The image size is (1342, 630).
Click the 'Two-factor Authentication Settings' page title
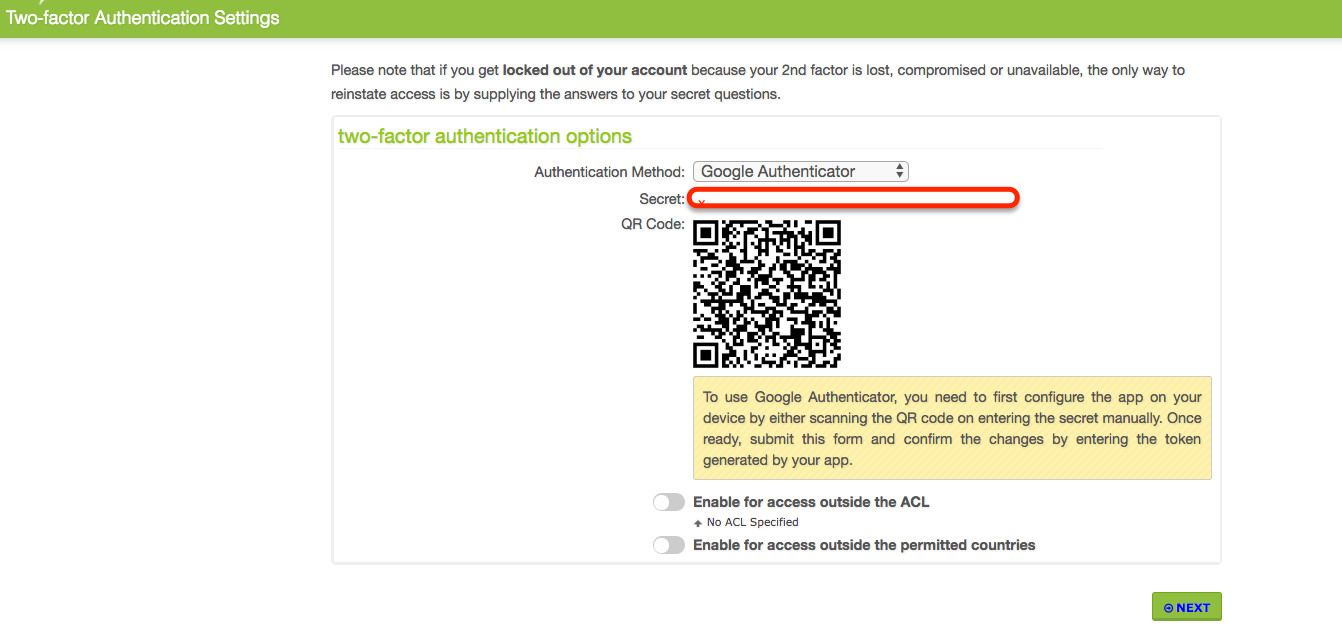143,18
